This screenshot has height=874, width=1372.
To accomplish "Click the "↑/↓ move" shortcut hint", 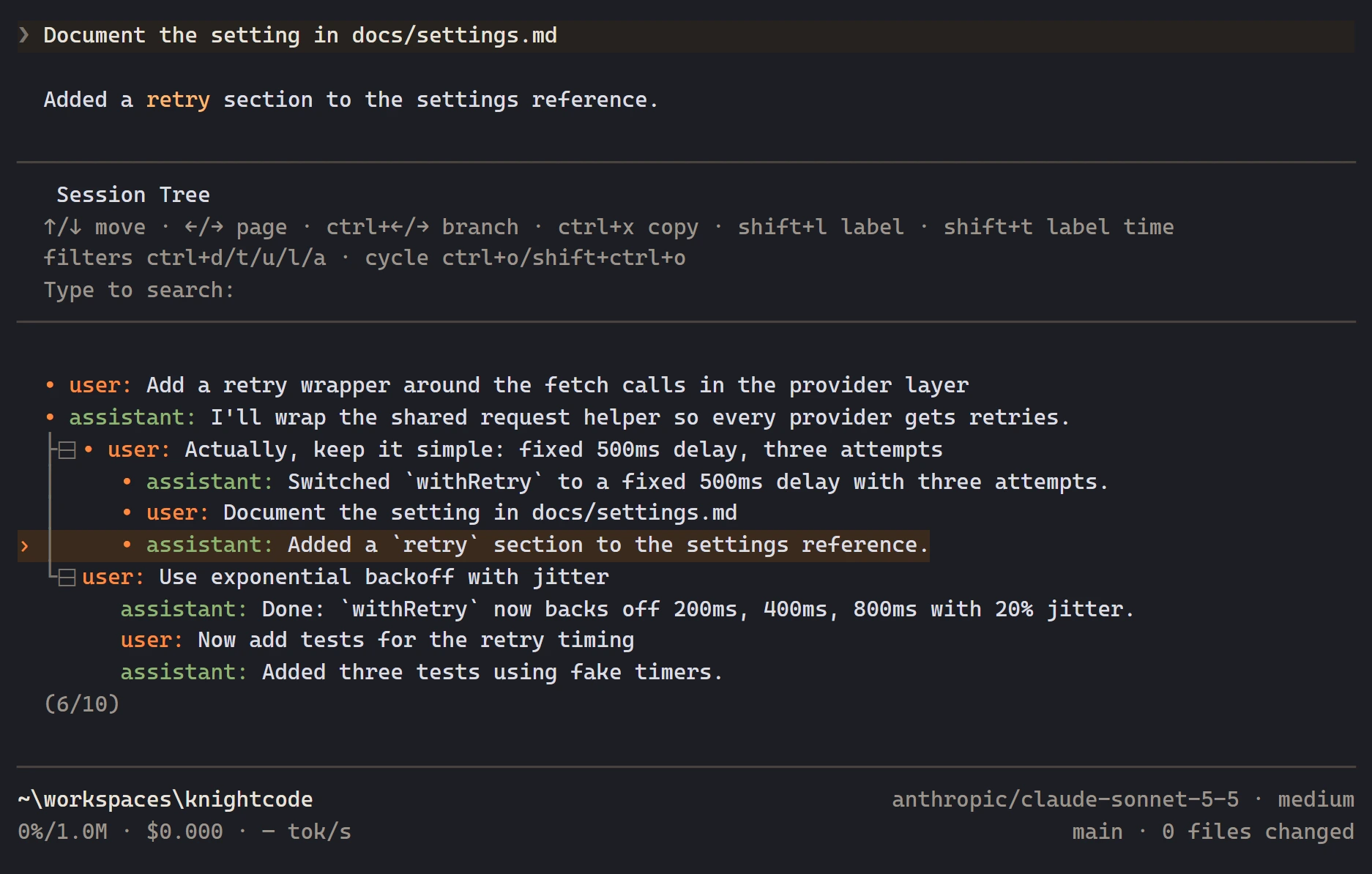I will pyautogui.click(x=95, y=227).
